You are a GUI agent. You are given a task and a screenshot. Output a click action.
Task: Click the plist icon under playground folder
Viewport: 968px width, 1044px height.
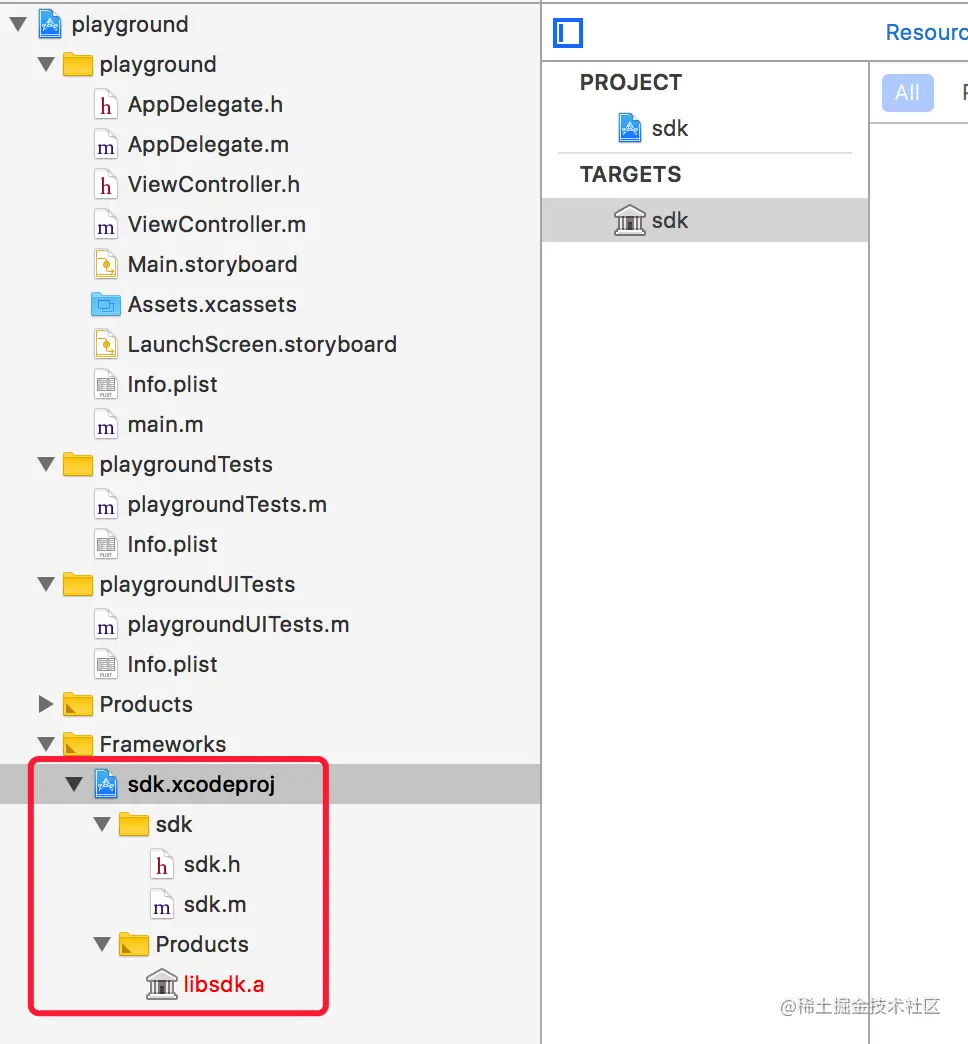click(x=106, y=384)
